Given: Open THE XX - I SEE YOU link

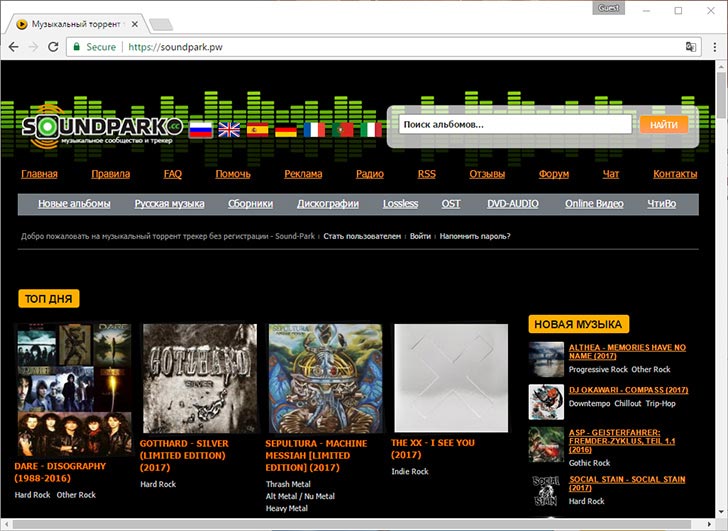Looking at the screenshot, I should pyautogui.click(x=433, y=449).
